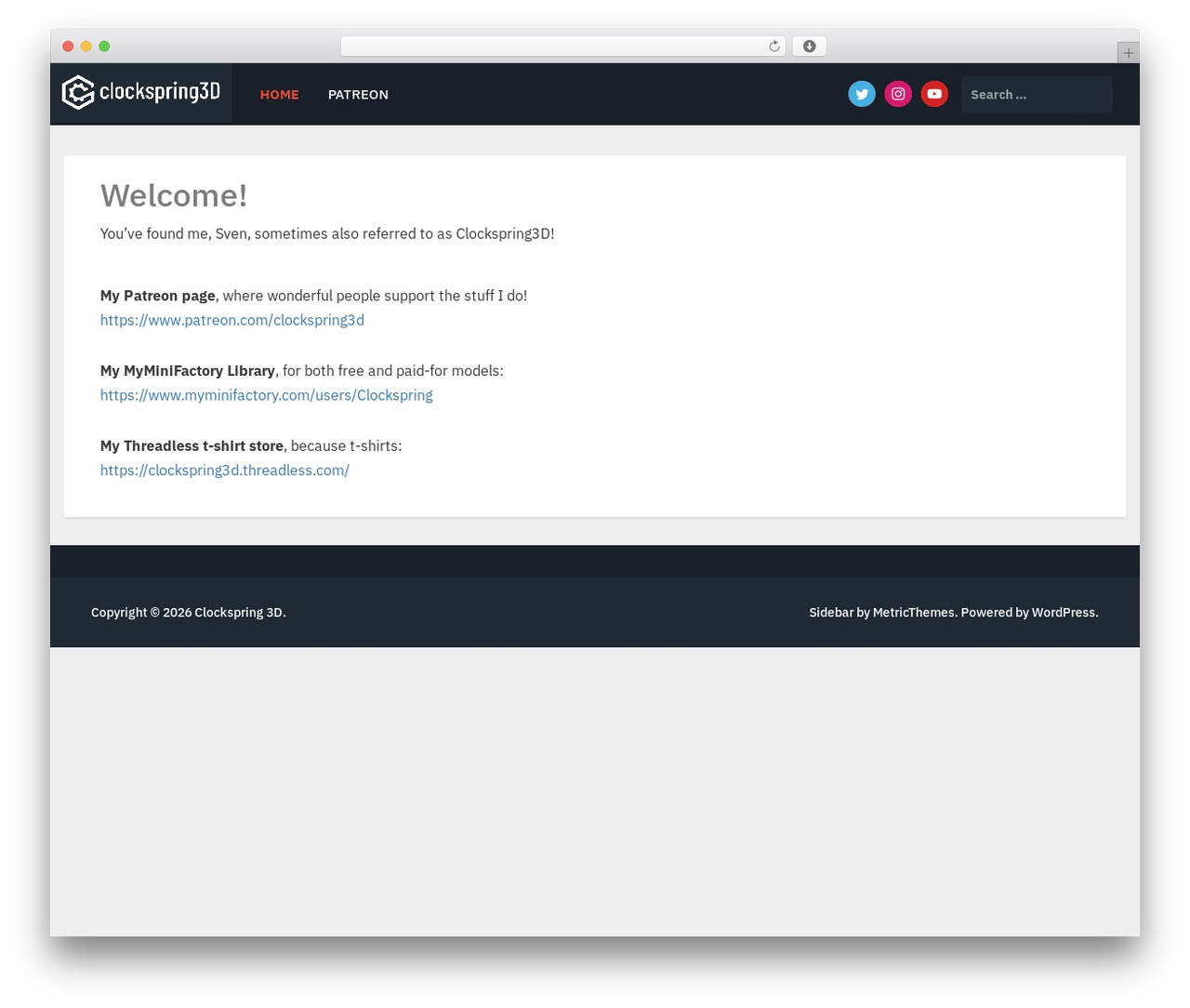Open the clockspring3d.threadless.com link
Screen dimensions: 1190x1008
point(225,471)
